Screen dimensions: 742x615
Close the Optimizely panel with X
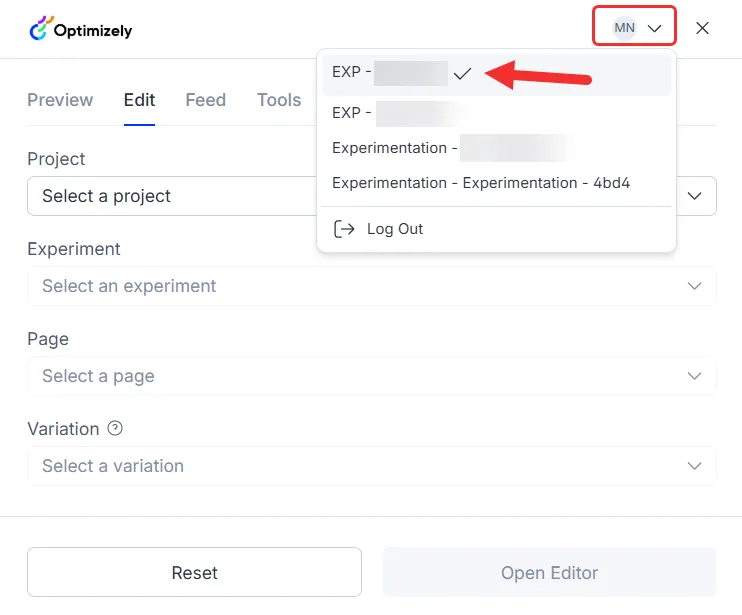702,28
